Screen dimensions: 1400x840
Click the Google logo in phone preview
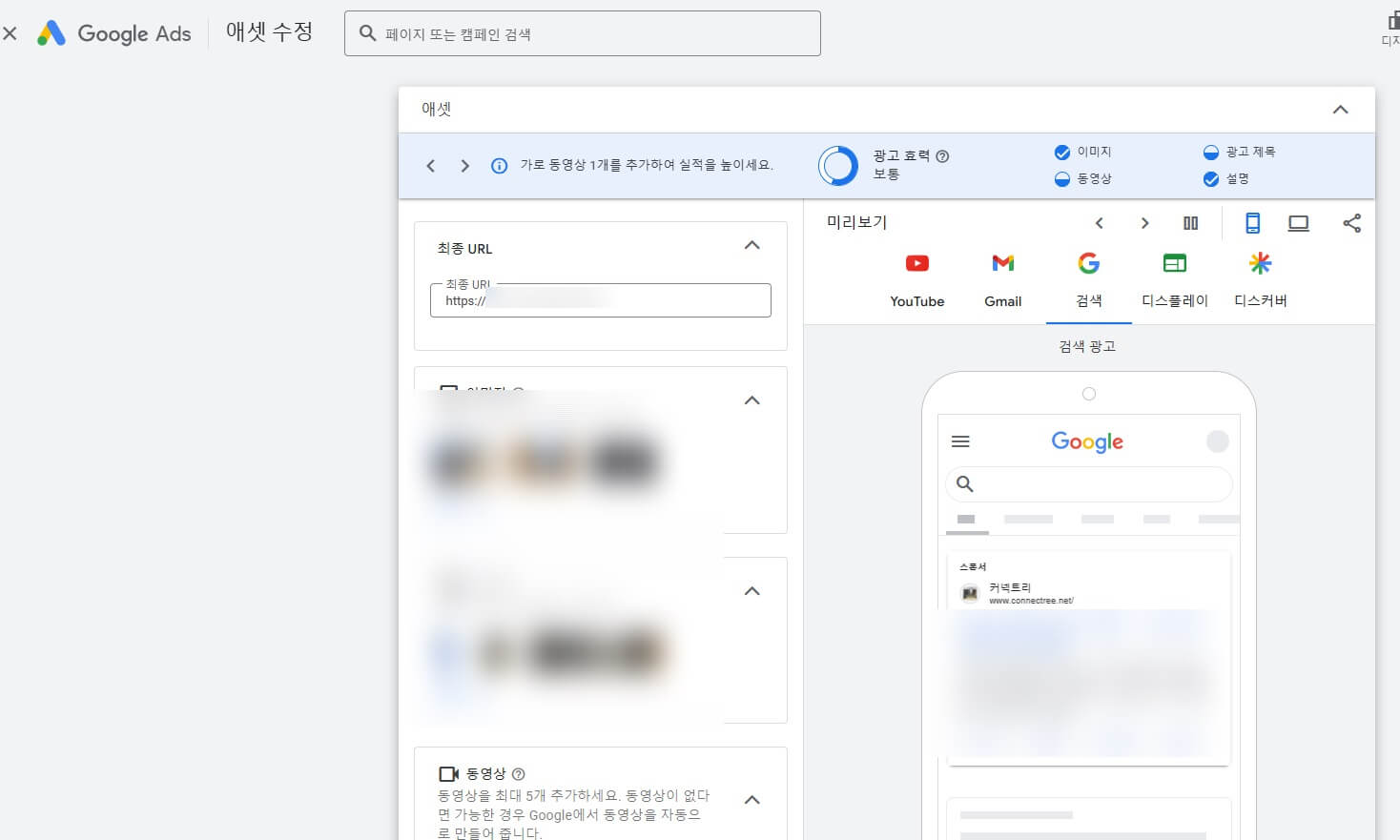point(1087,441)
